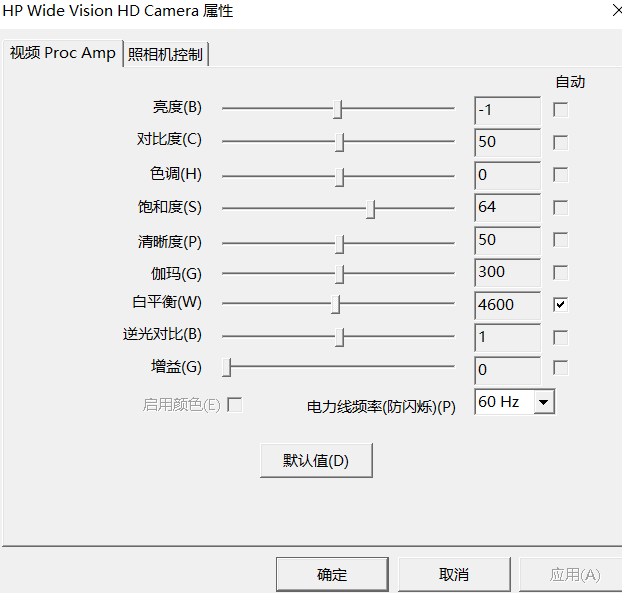
Task: Click the 电力线频率(防闪烁)(P) label
Action: tap(381, 407)
